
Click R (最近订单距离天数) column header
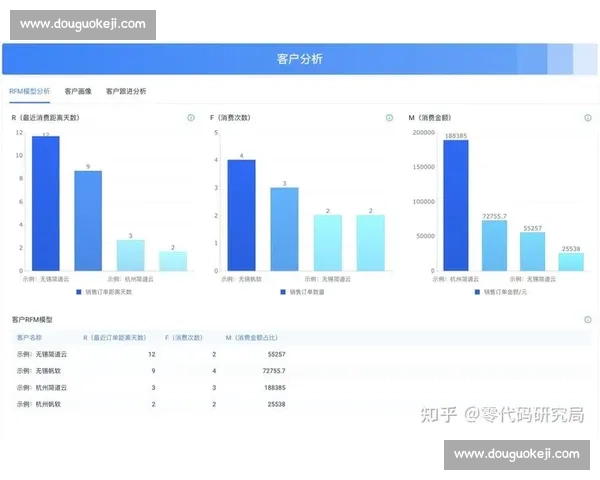coord(115,338)
